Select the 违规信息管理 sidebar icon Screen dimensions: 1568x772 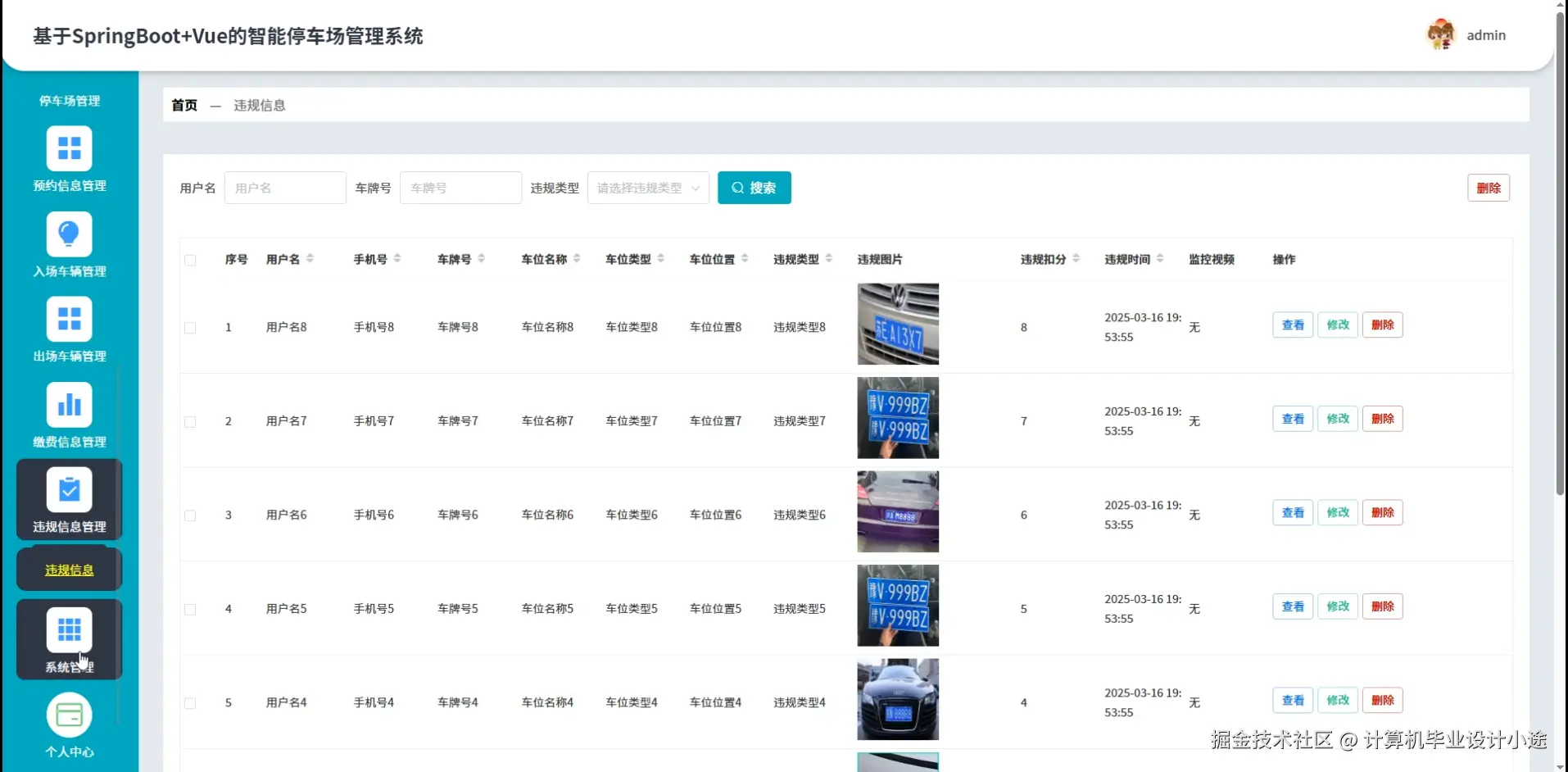coord(69,492)
